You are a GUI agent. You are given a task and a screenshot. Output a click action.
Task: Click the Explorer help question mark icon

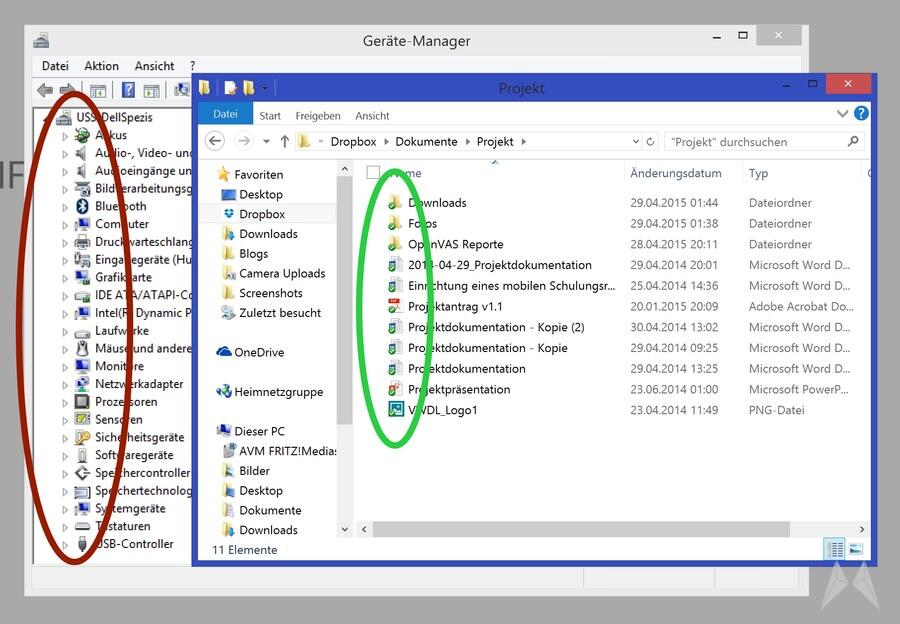coord(861,114)
